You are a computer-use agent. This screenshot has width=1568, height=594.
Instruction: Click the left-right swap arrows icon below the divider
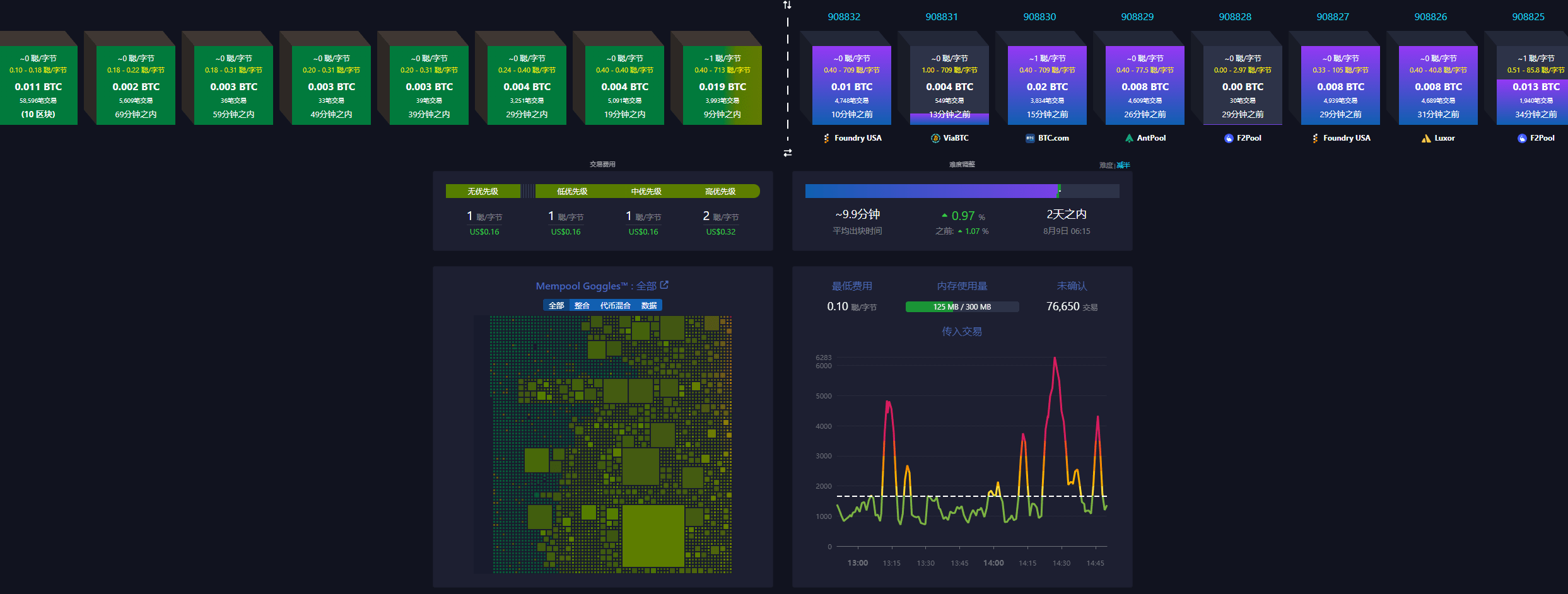tap(787, 153)
